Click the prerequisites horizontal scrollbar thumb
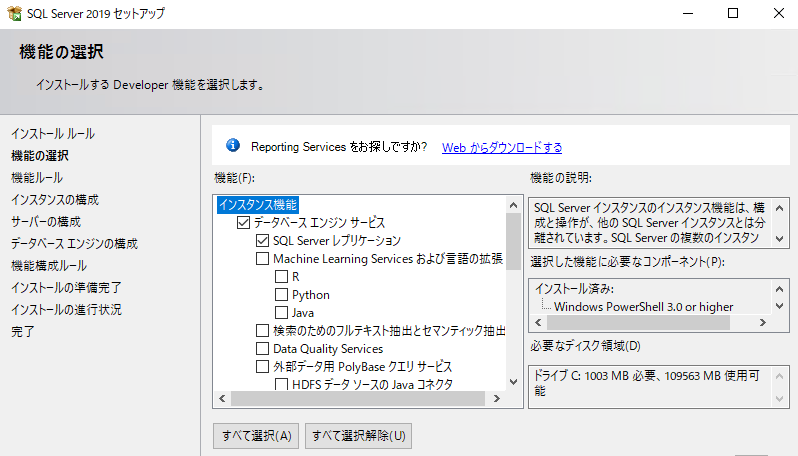 pos(638,322)
